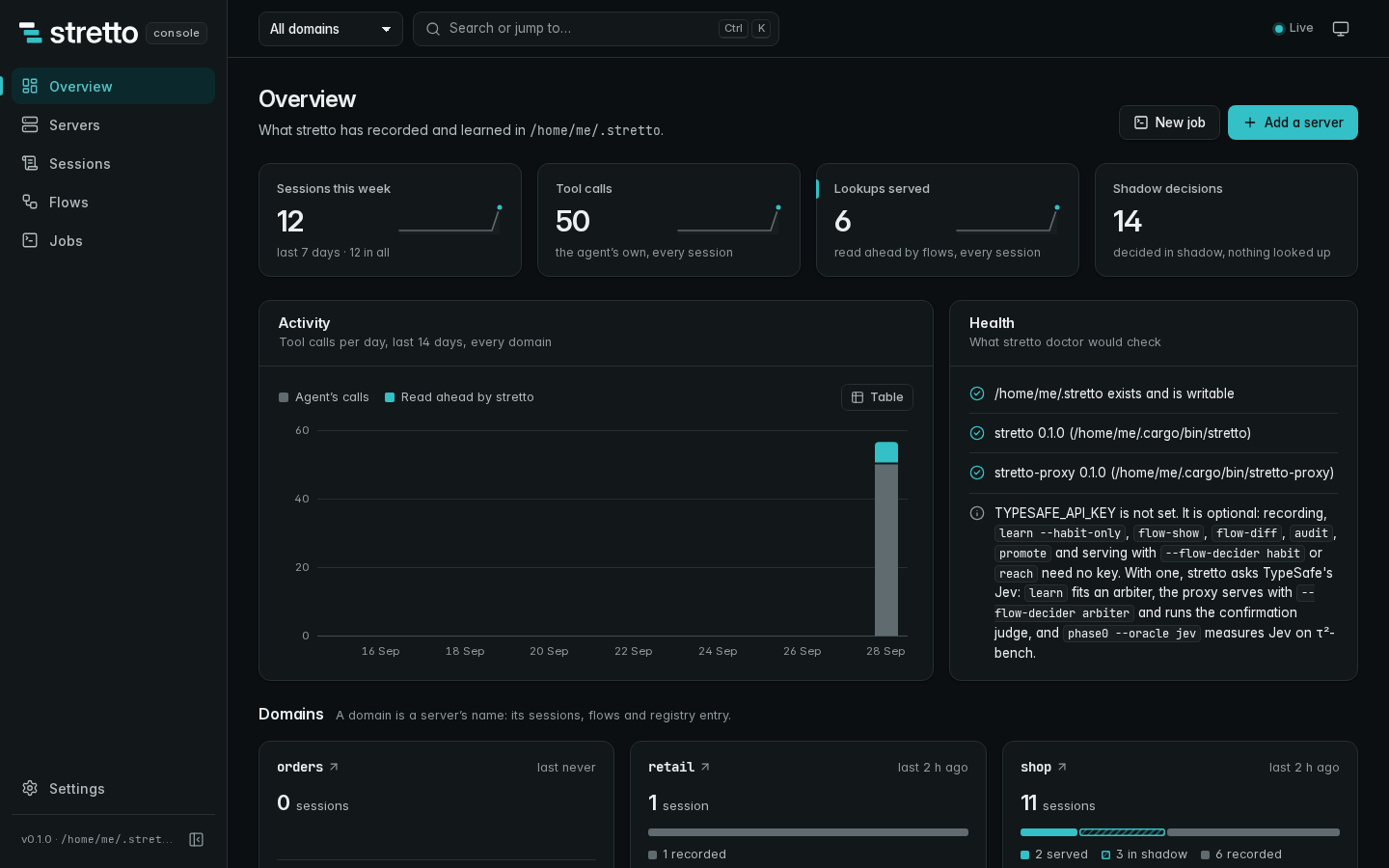Open the Tool calls stat card
The height and width of the screenshot is (868, 1389).
tap(668, 220)
